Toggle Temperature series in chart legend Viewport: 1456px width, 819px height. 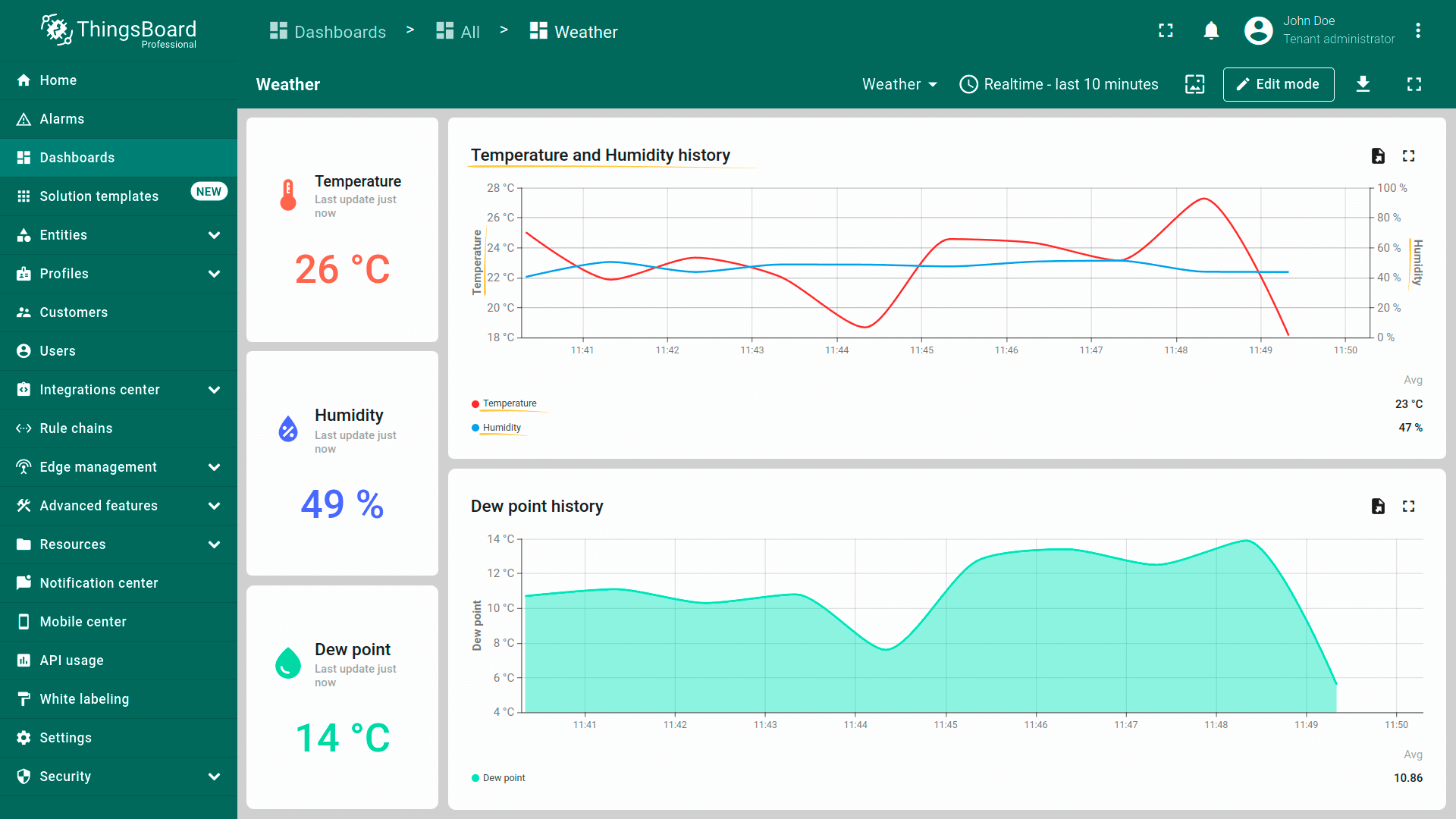(x=509, y=403)
